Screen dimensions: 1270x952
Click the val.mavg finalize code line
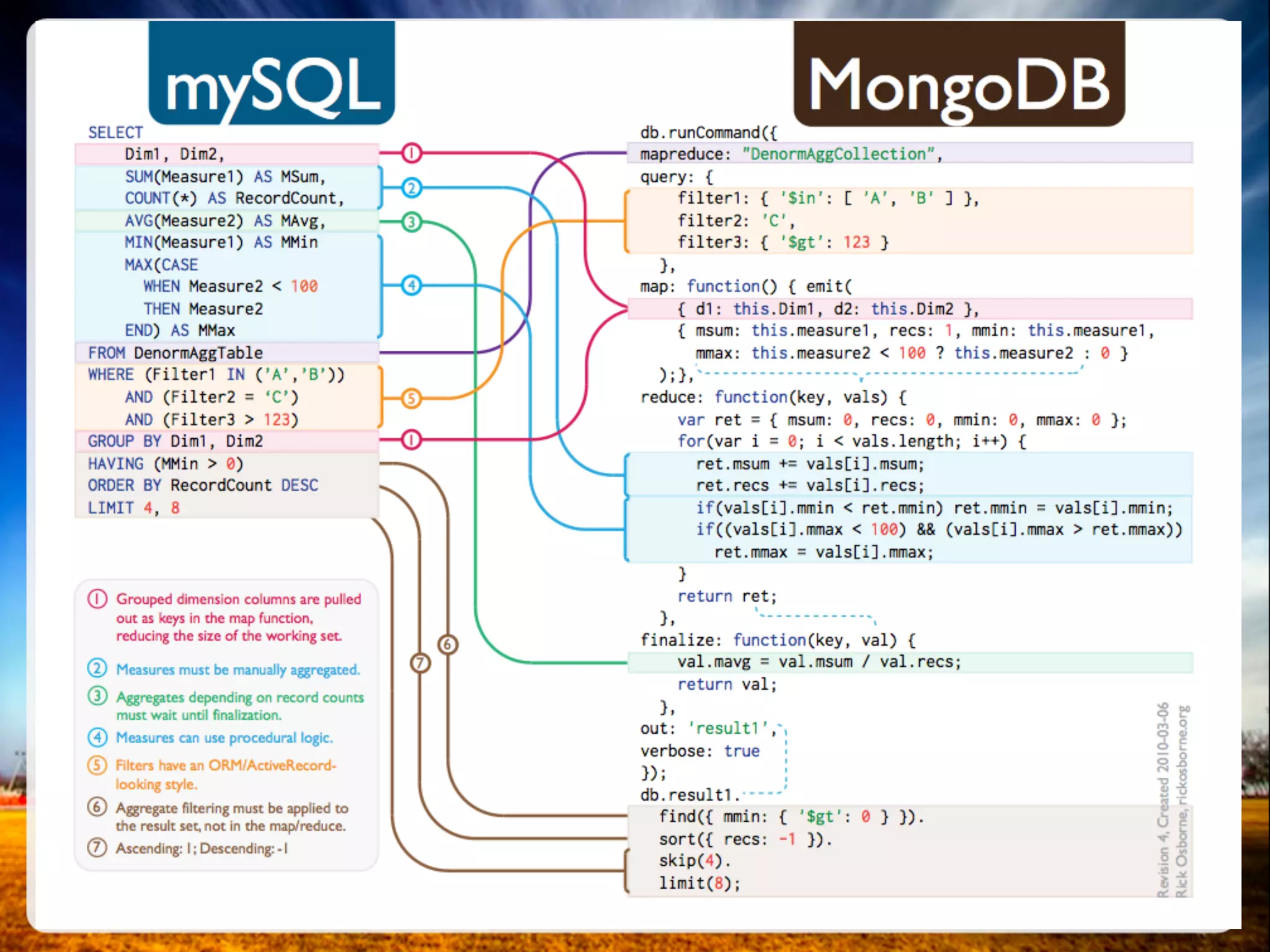pos(819,662)
